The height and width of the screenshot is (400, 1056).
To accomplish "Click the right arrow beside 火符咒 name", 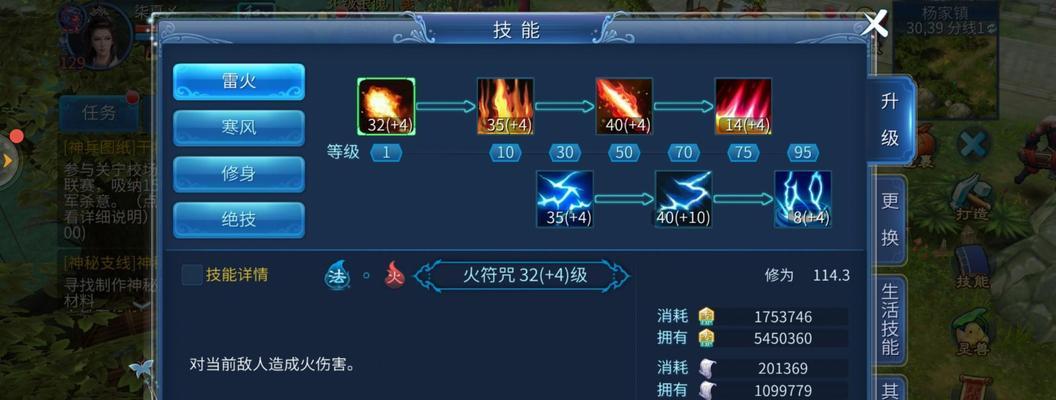I will click(x=618, y=275).
